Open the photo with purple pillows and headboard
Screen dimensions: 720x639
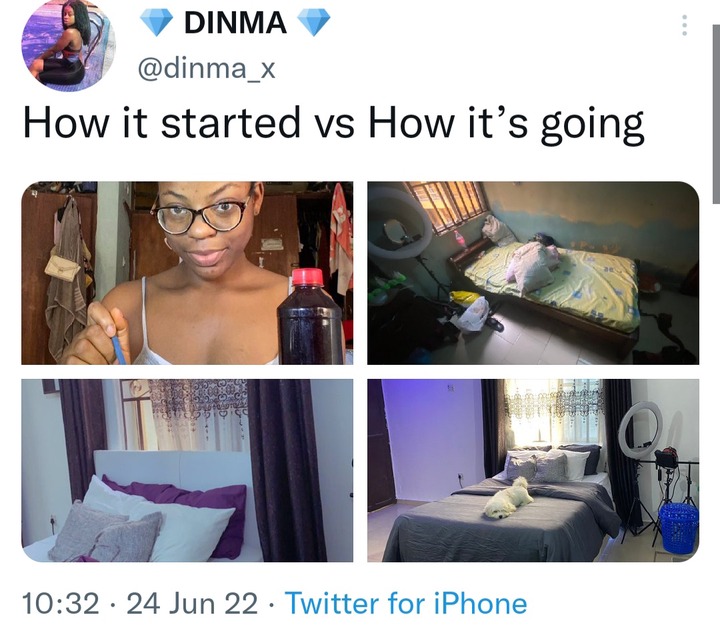click(x=187, y=471)
